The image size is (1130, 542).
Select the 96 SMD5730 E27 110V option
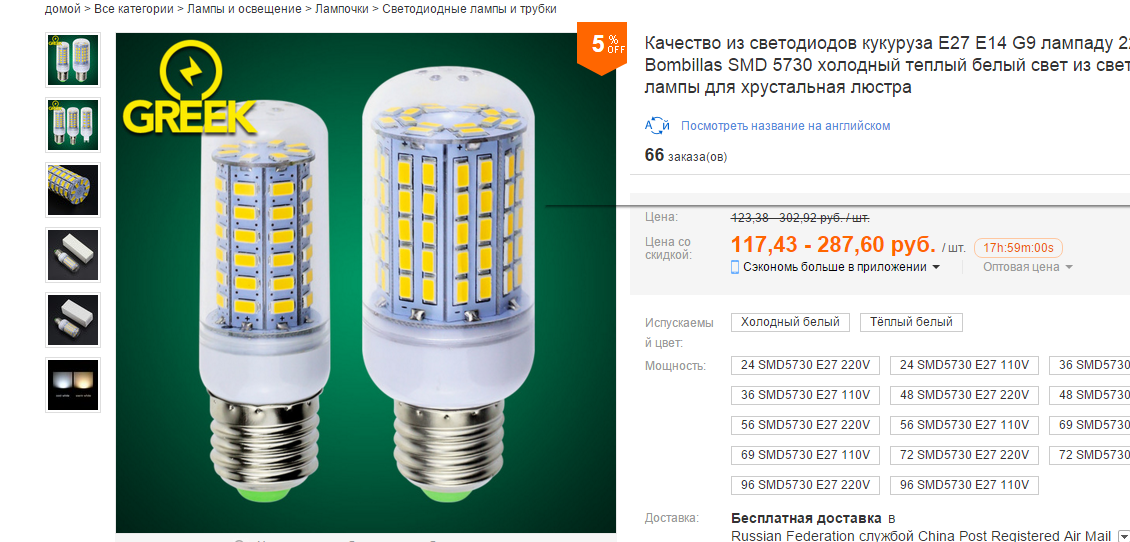964,485
